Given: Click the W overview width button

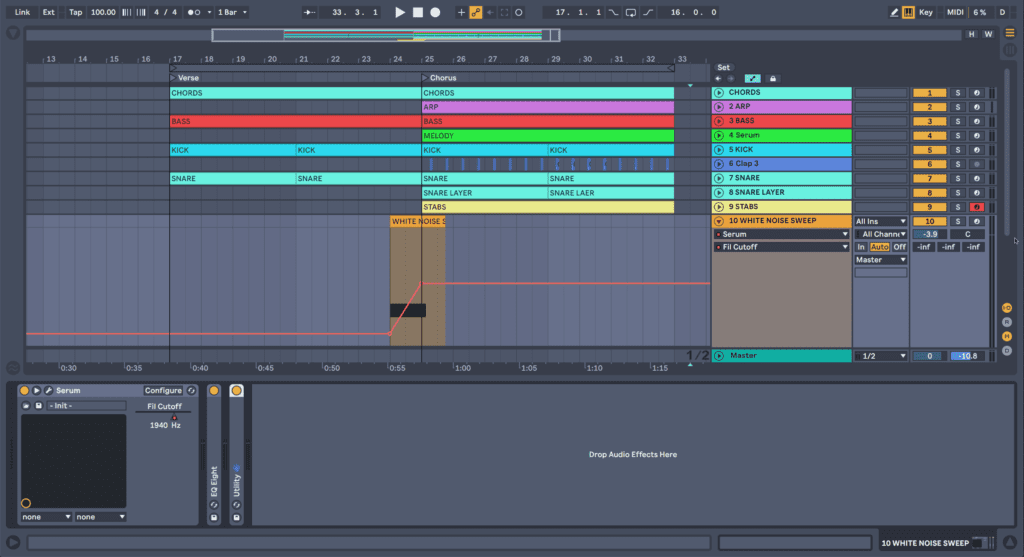Looking at the screenshot, I should coord(988,34).
